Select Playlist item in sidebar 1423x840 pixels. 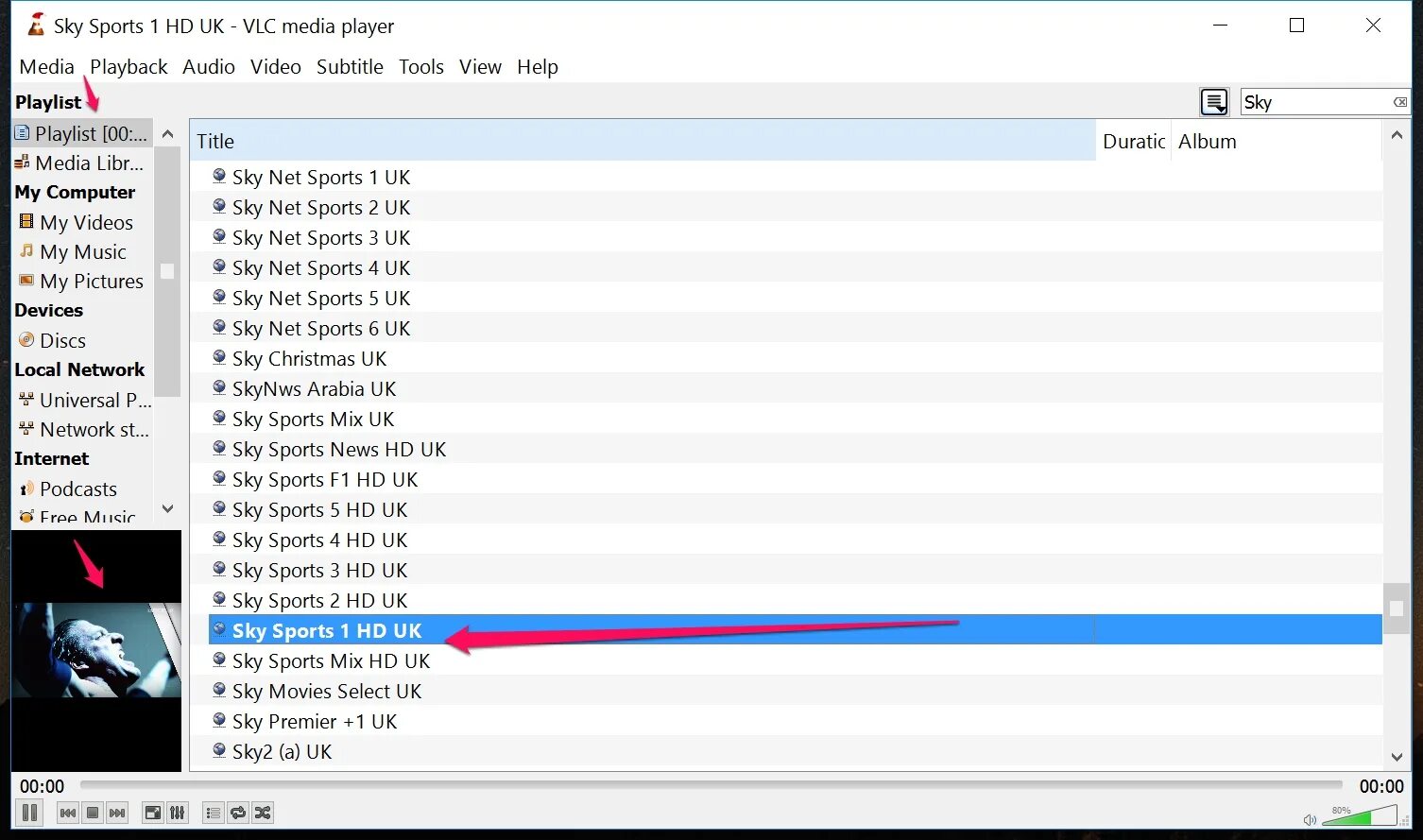tap(82, 133)
